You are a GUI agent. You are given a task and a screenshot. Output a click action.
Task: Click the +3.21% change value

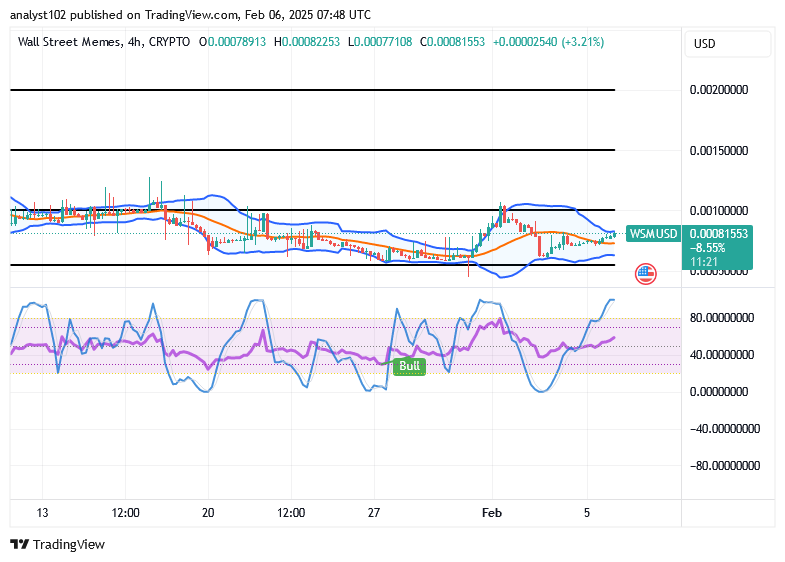tap(583, 42)
